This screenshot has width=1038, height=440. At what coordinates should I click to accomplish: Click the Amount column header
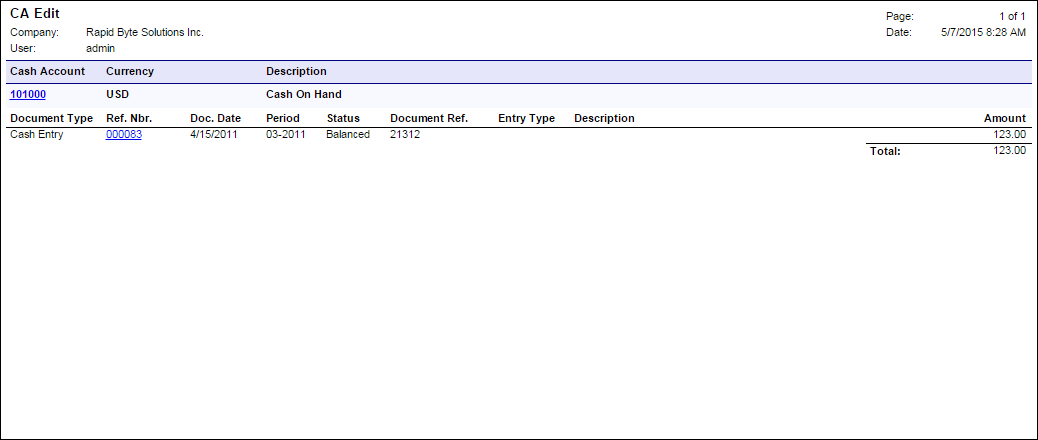click(1004, 119)
